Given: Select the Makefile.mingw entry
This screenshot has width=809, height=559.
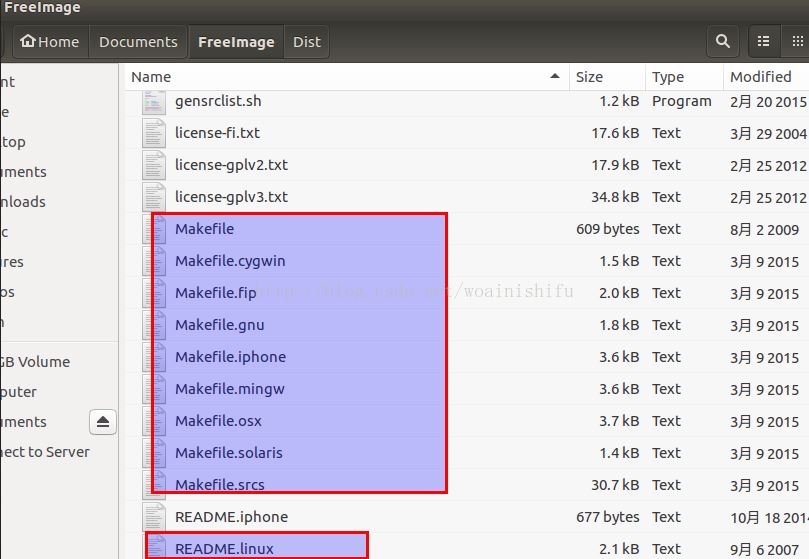Looking at the screenshot, I should 230,389.
